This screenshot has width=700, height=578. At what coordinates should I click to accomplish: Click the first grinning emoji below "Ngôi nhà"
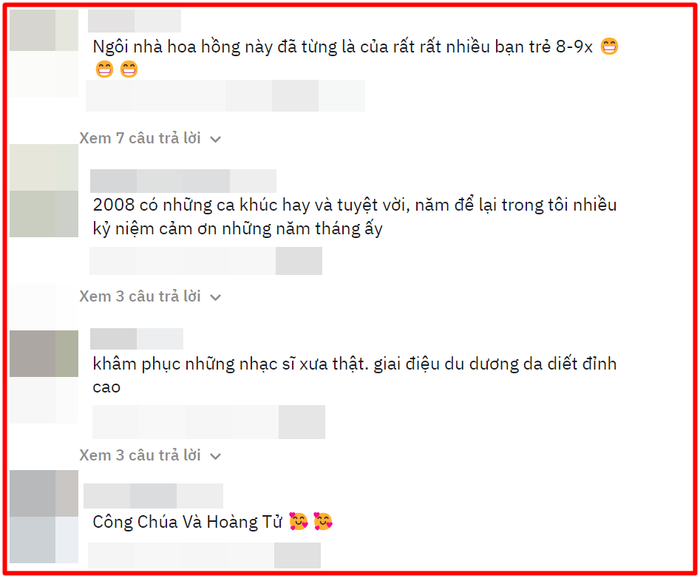pos(104,69)
